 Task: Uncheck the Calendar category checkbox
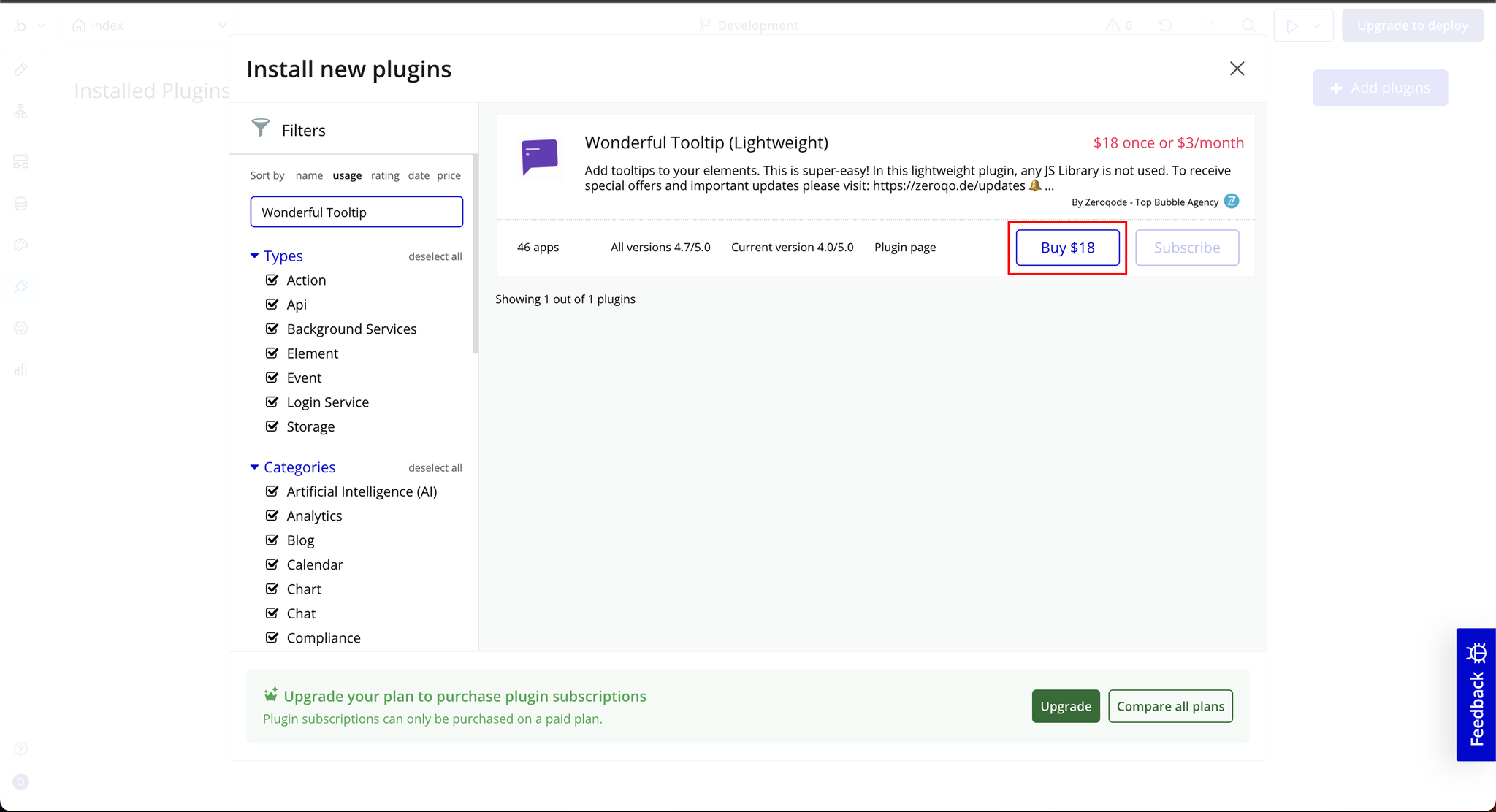tap(272, 564)
